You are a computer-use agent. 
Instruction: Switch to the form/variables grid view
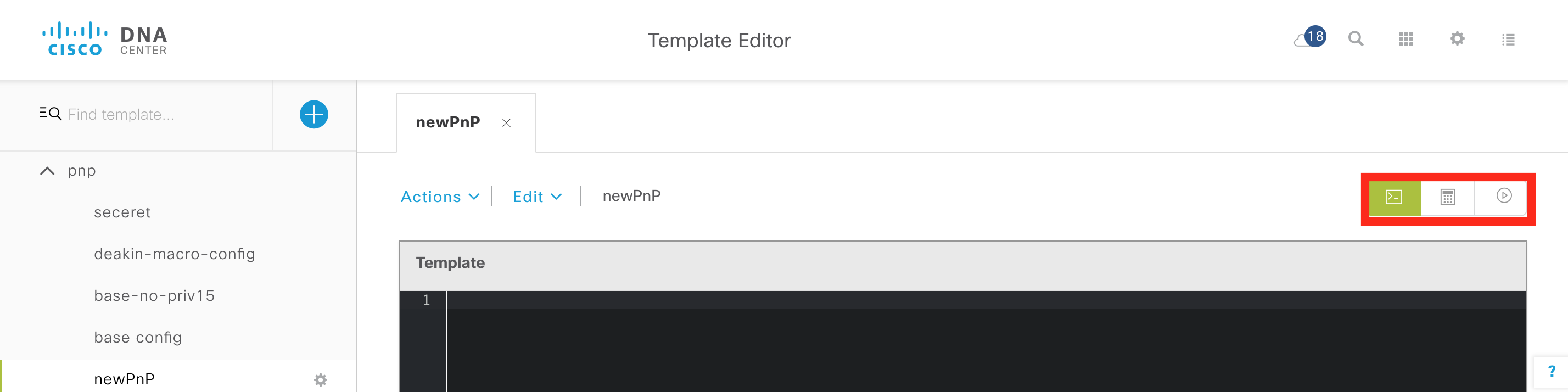click(1447, 197)
